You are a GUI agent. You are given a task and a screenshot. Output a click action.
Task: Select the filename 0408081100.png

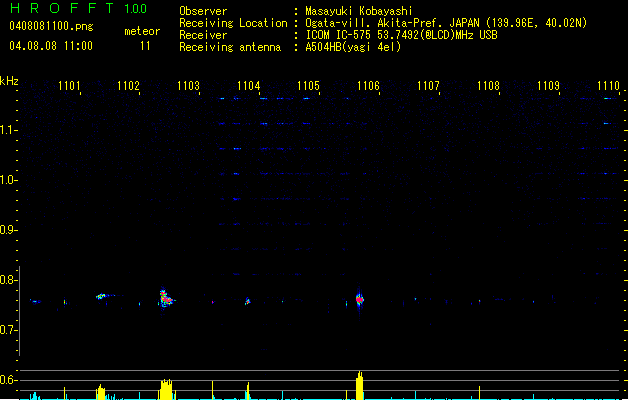coord(51,26)
